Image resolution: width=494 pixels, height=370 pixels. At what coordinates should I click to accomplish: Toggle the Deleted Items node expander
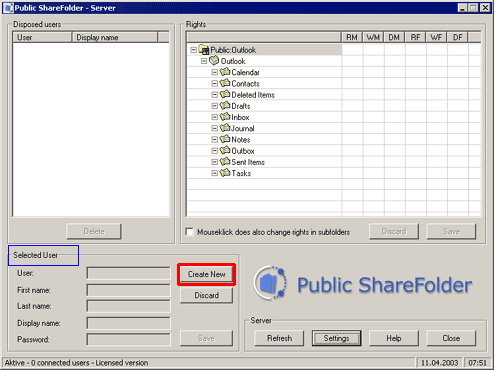point(215,95)
